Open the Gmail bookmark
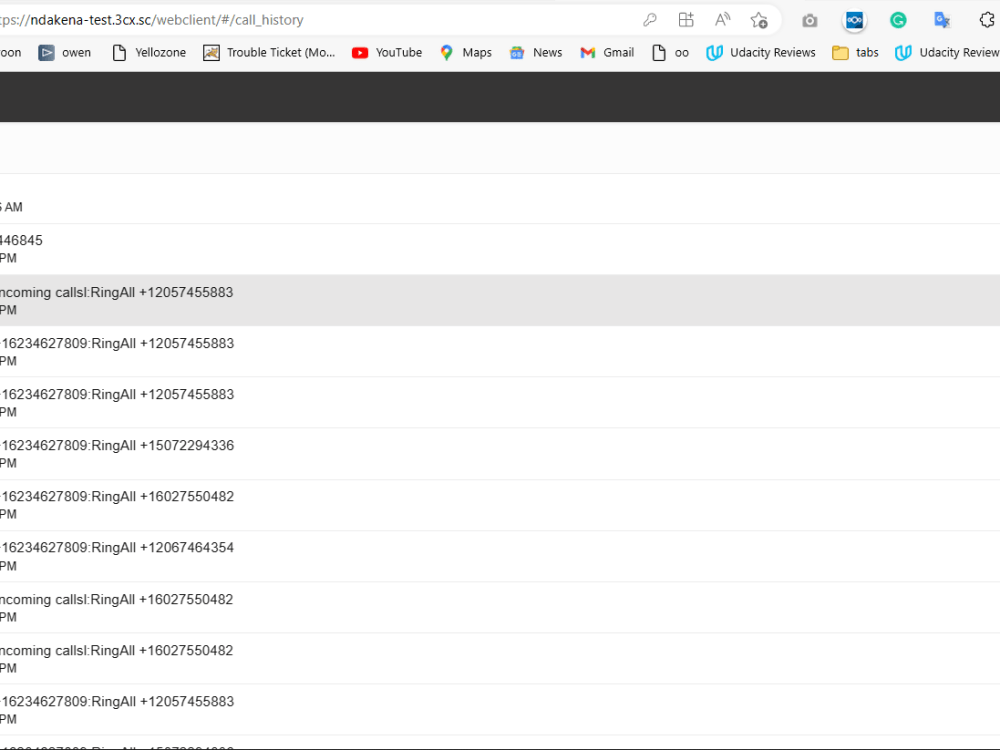 (606, 52)
